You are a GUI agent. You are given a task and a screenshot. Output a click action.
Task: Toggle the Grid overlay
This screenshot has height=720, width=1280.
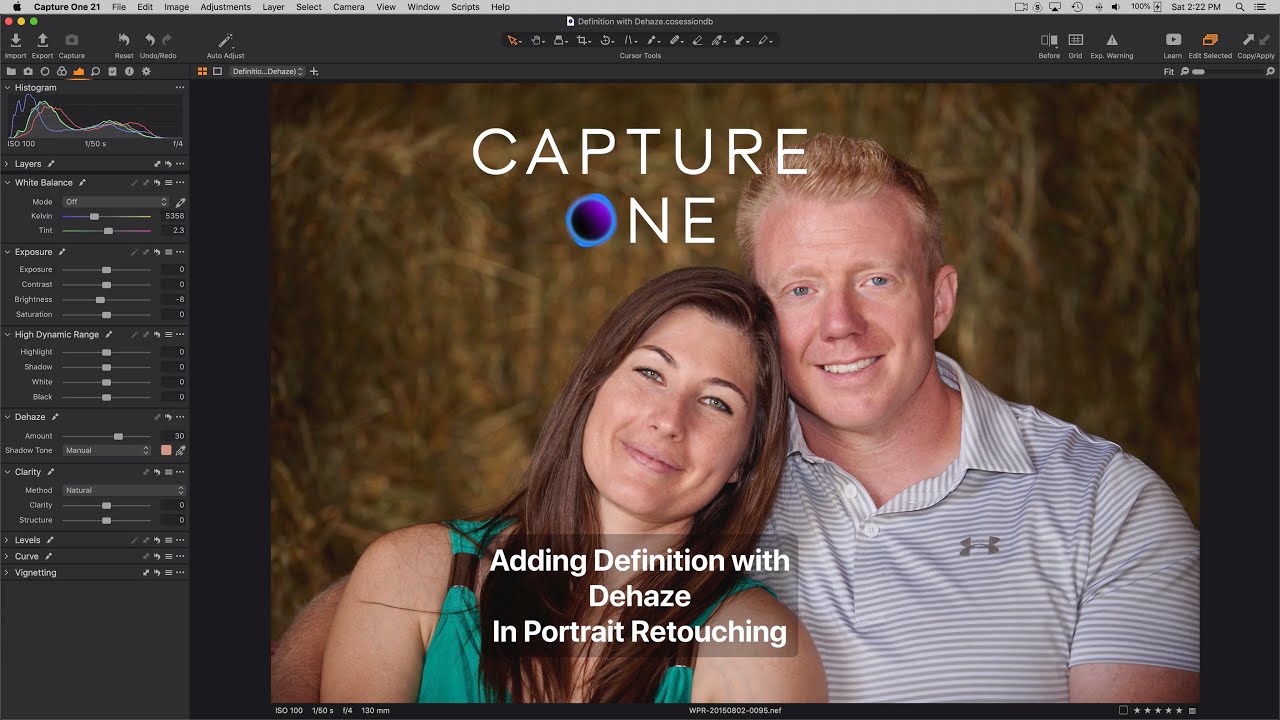(x=1075, y=40)
